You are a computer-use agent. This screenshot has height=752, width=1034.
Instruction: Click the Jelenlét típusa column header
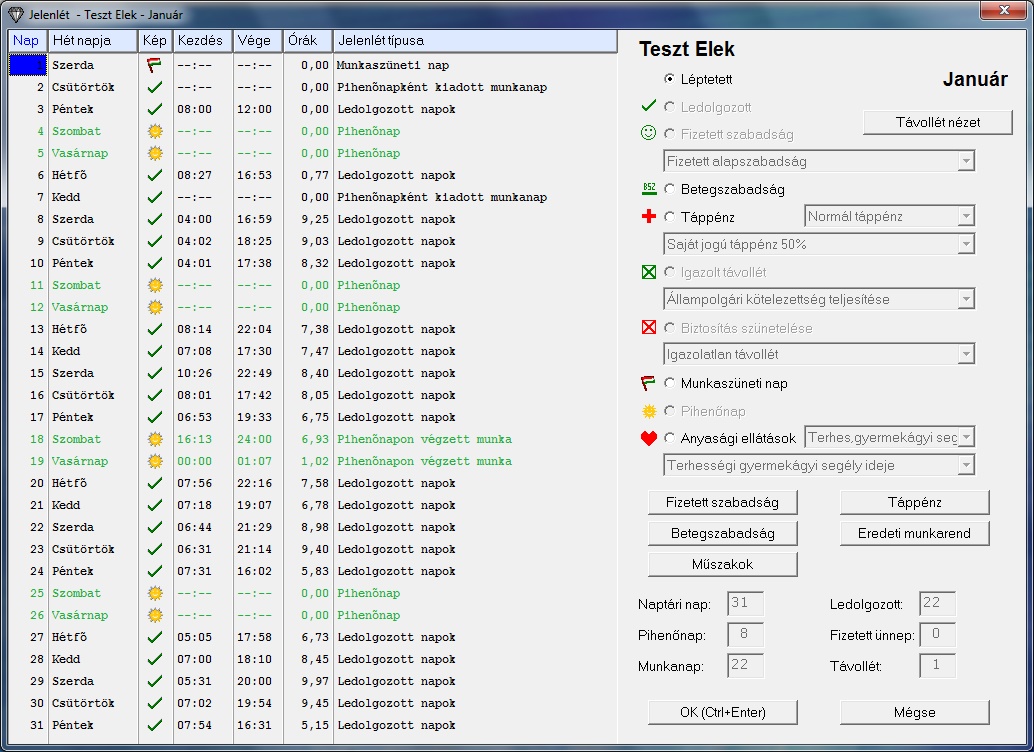(x=474, y=41)
